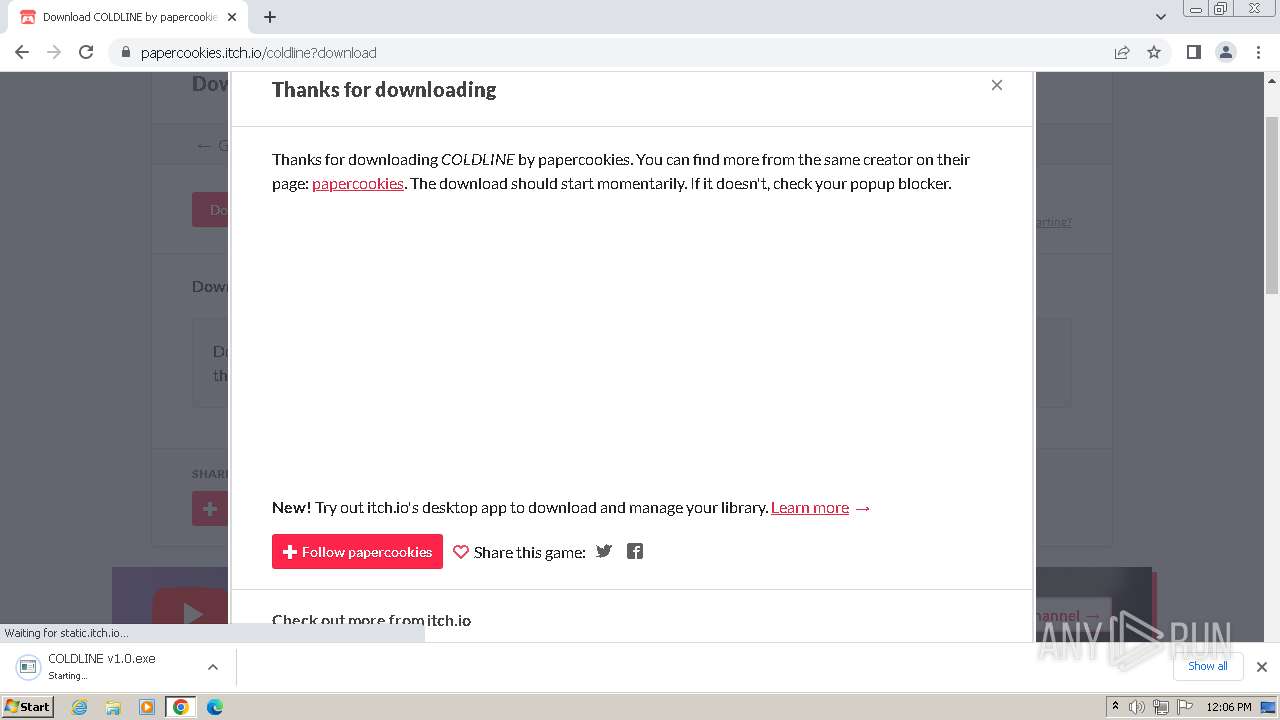Show hidden system tray icons
The image size is (1280, 720).
click(x=1115, y=707)
